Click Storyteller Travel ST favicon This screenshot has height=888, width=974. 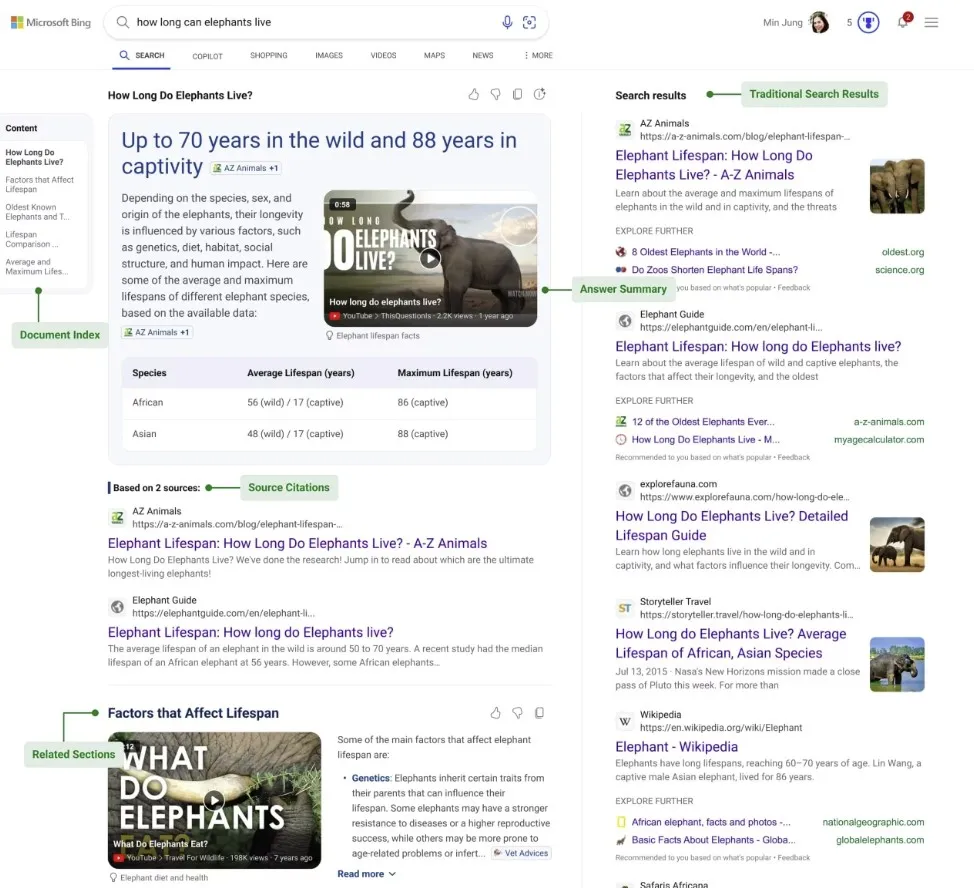click(x=624, y=608)
